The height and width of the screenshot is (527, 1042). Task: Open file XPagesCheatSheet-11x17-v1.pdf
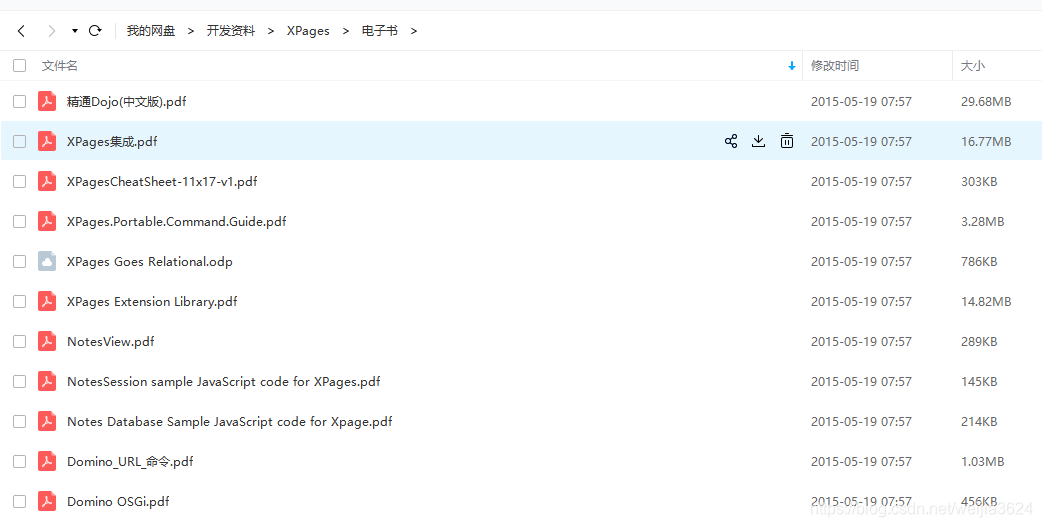[x=162, y=181]
